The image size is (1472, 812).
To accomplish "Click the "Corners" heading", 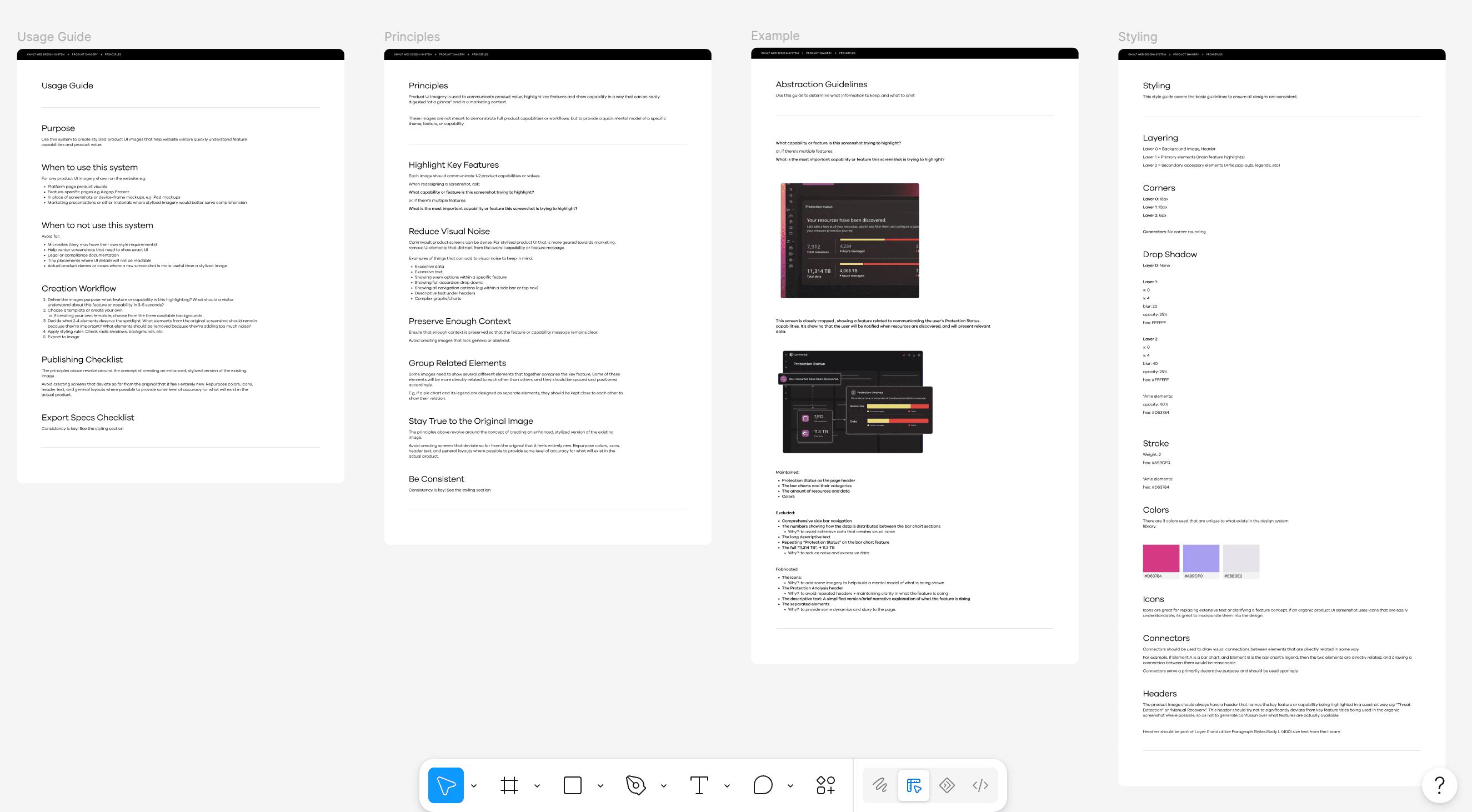I will click(1159, 188).
